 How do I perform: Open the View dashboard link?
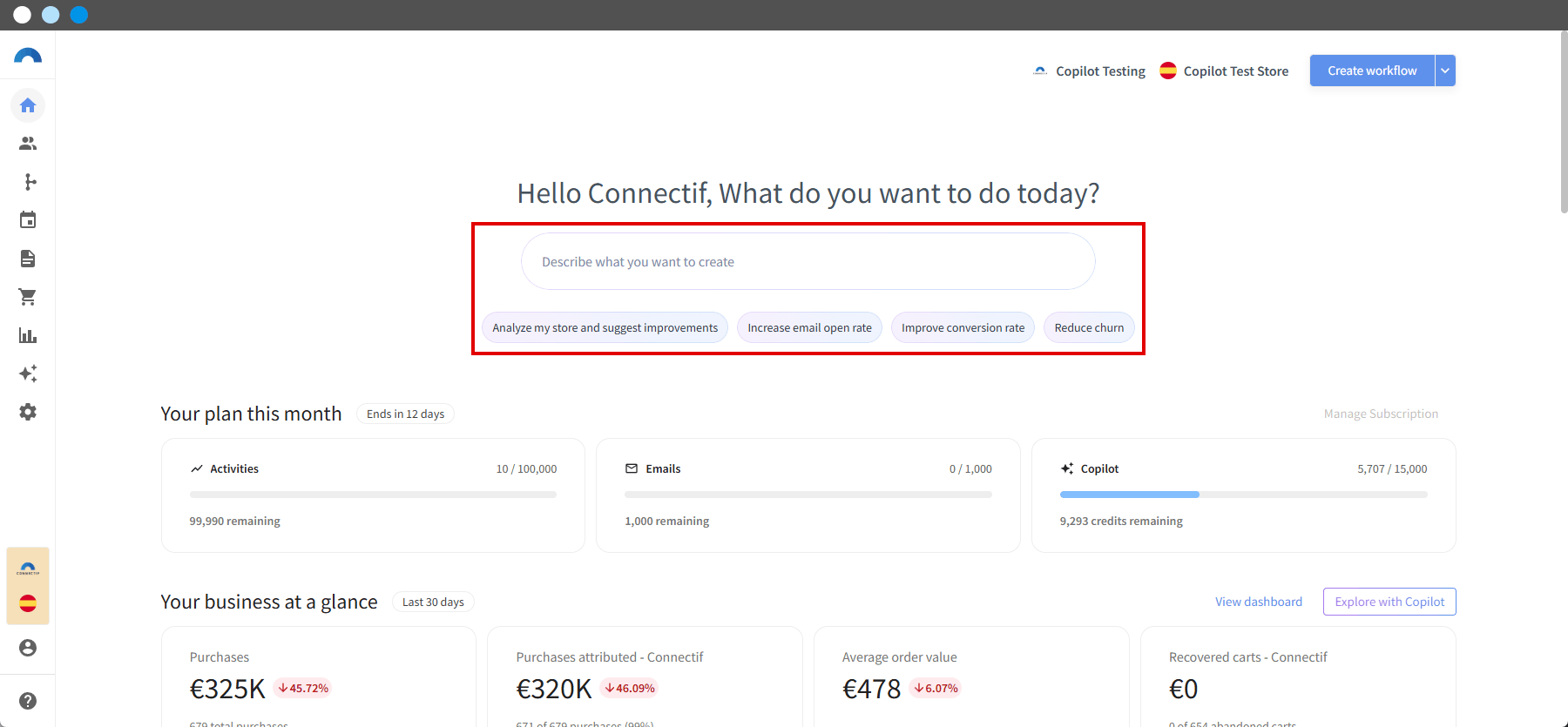(x=1259, y=602)
